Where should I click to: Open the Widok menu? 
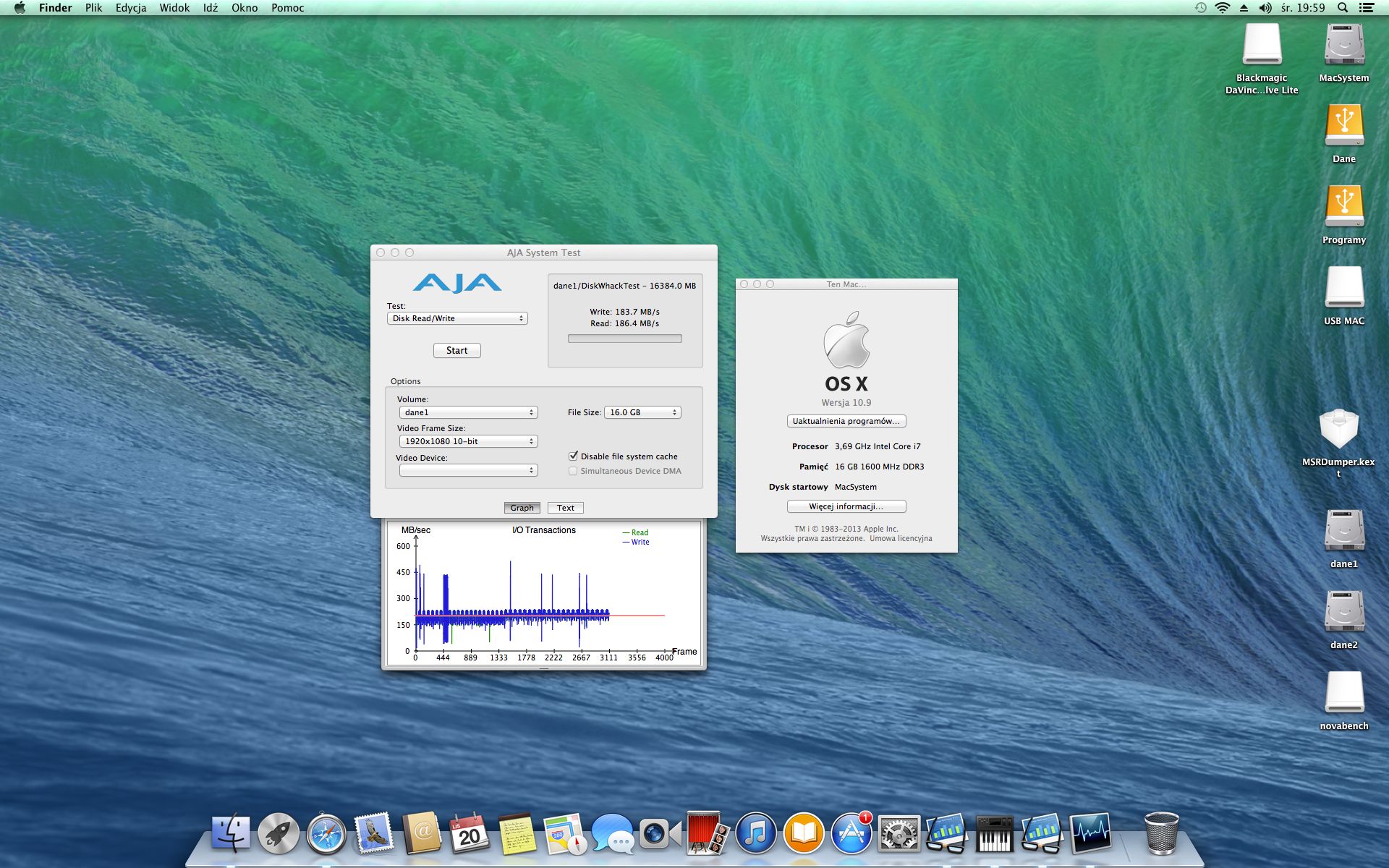(x=174, y=8)
